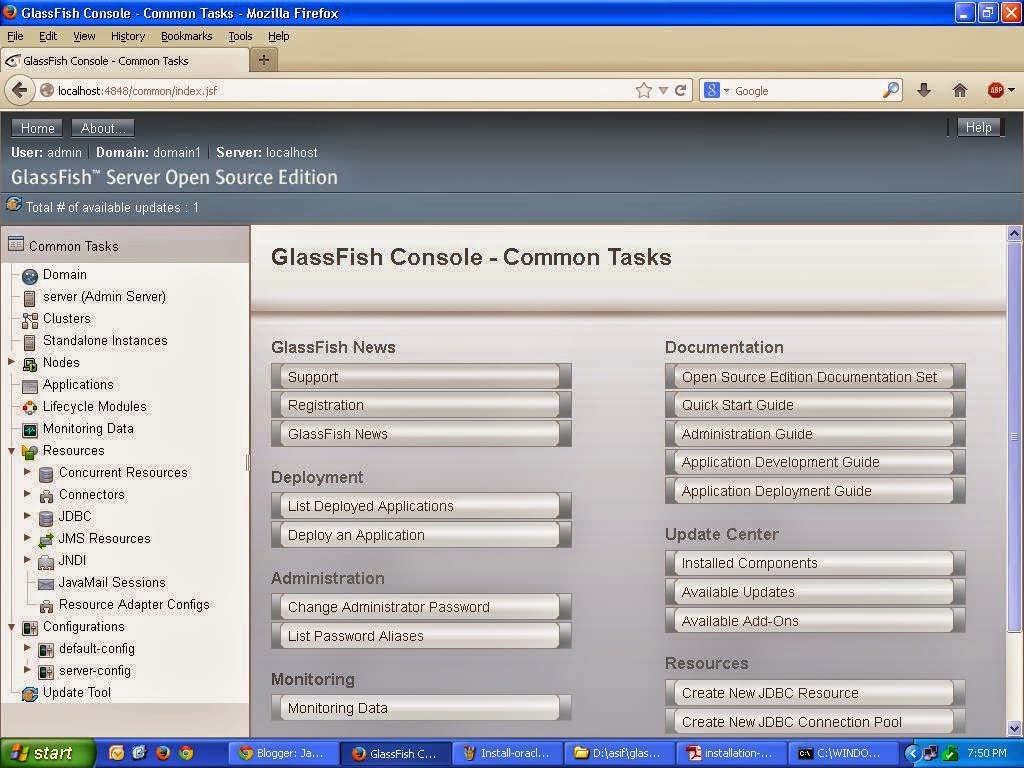Expand the JDBC tree node

point(27,515)
